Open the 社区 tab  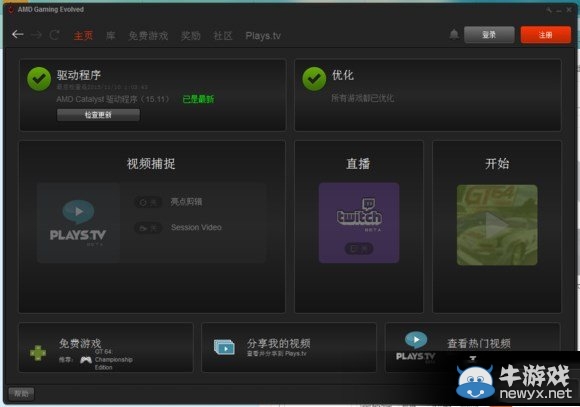[223, 36]
